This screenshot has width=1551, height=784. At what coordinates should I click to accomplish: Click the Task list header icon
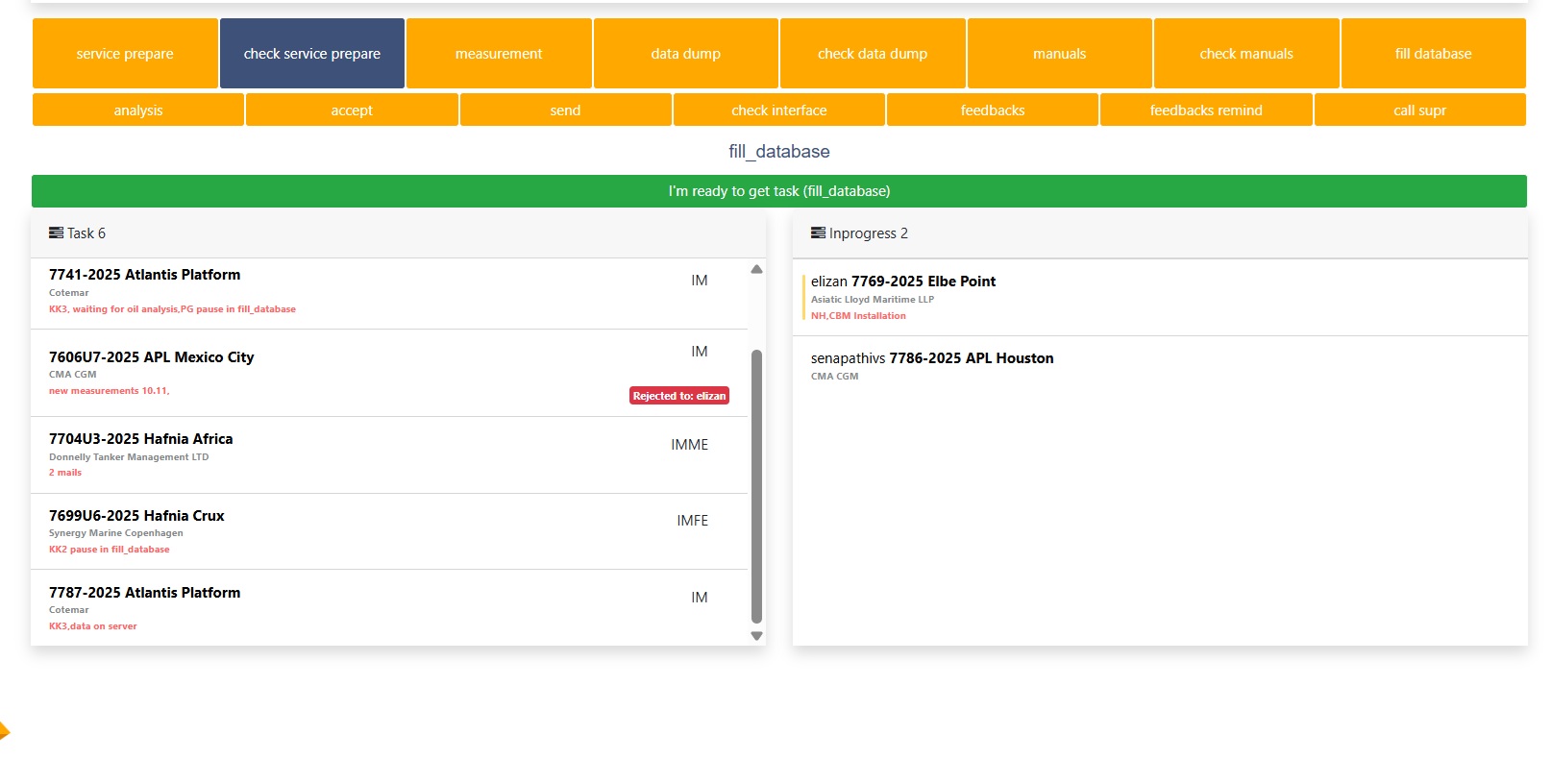(x=56, y=233)
